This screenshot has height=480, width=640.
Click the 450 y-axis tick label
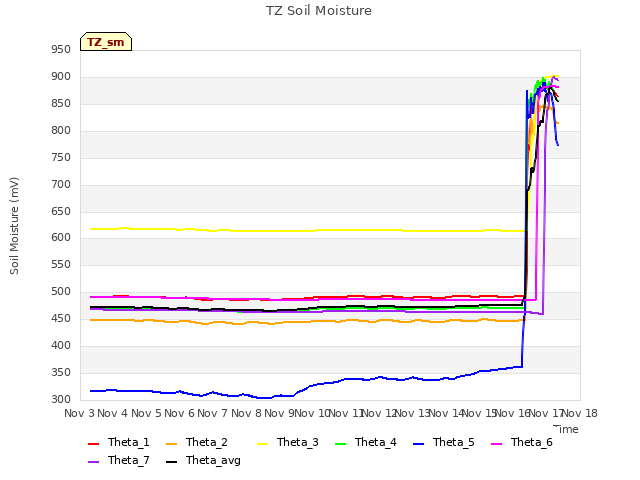tap(61, 318)
